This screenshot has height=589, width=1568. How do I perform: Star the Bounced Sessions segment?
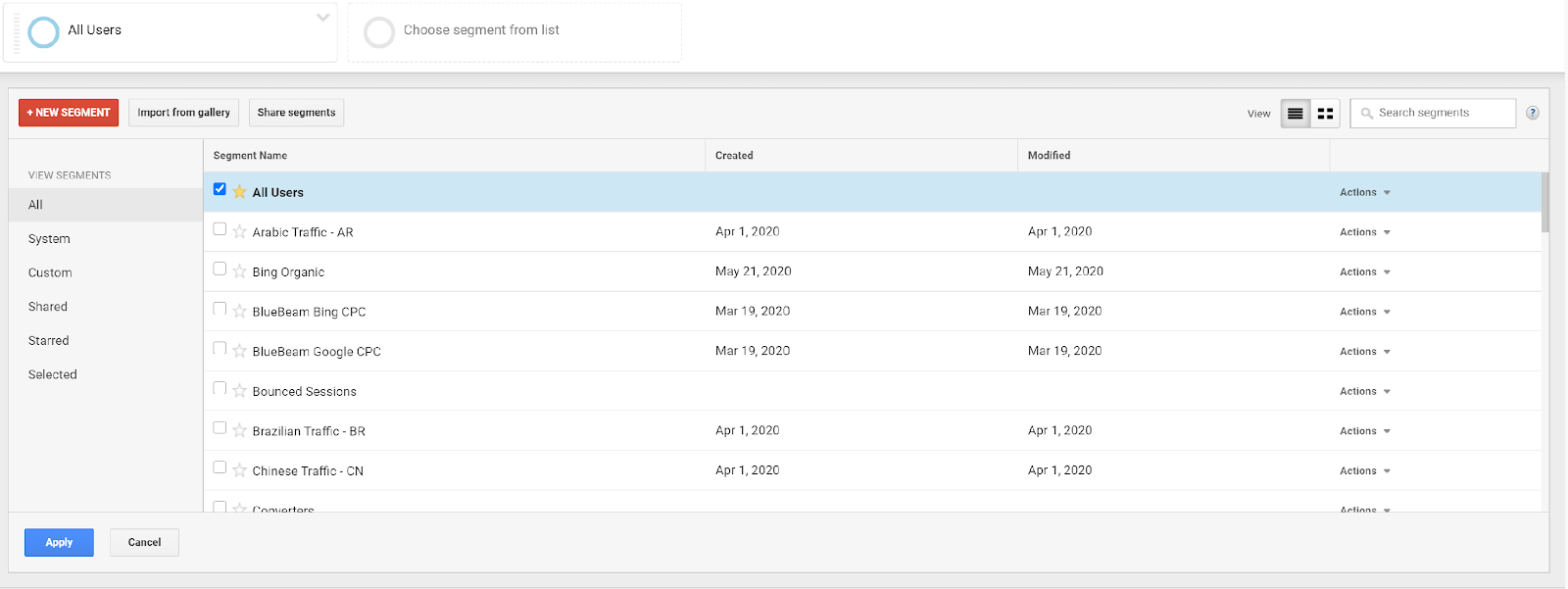239,391
